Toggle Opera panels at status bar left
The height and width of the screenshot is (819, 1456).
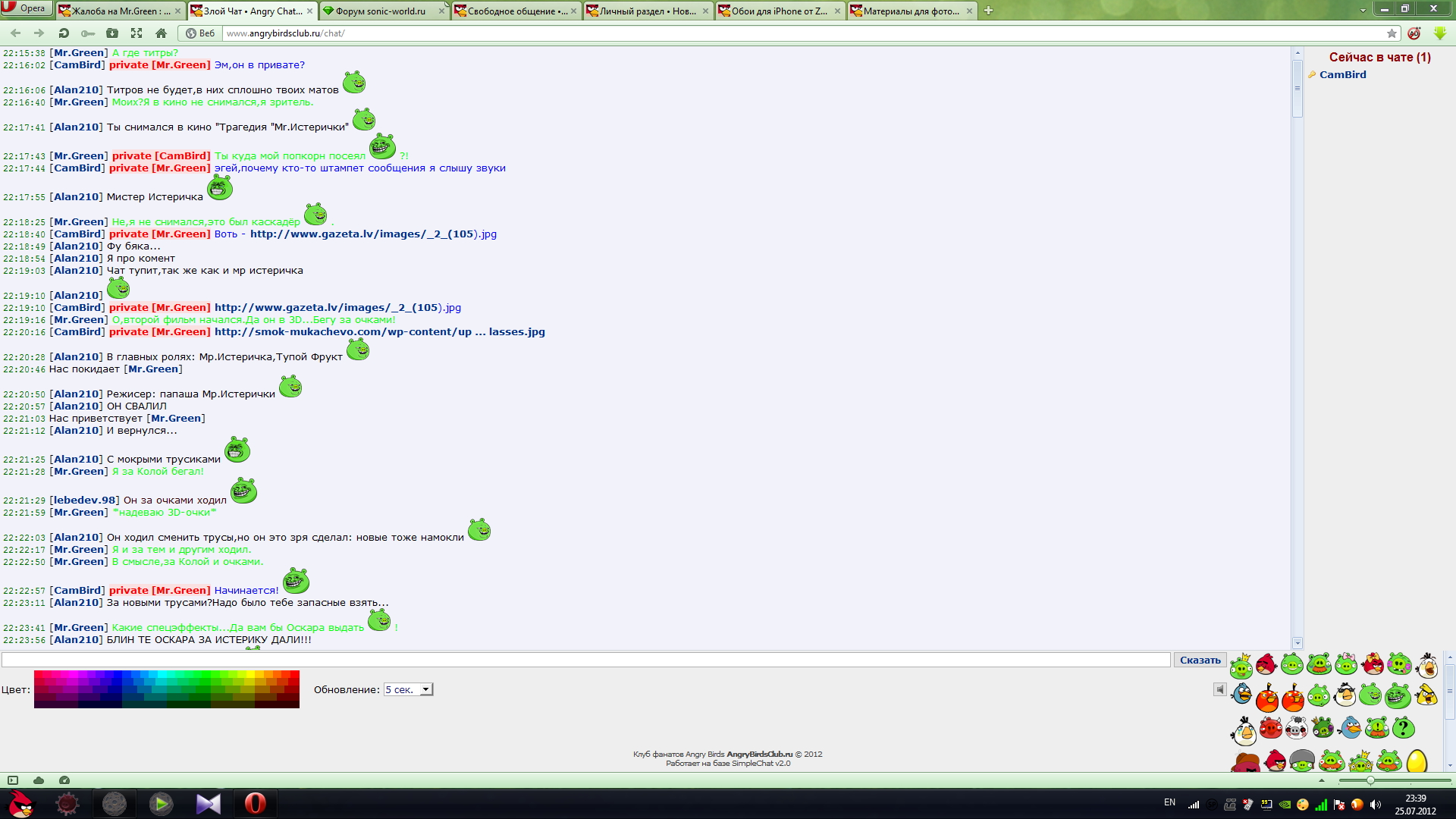pos(13,780)
